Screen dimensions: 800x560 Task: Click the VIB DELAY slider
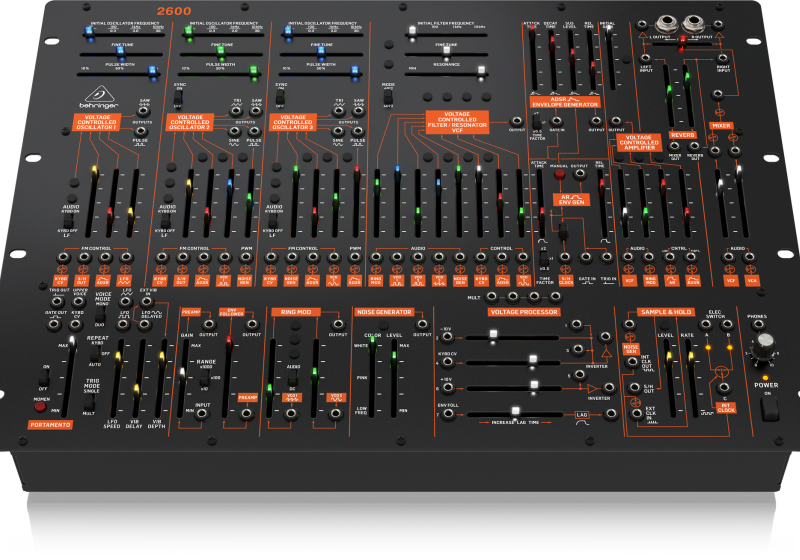[x=138, y=378]
